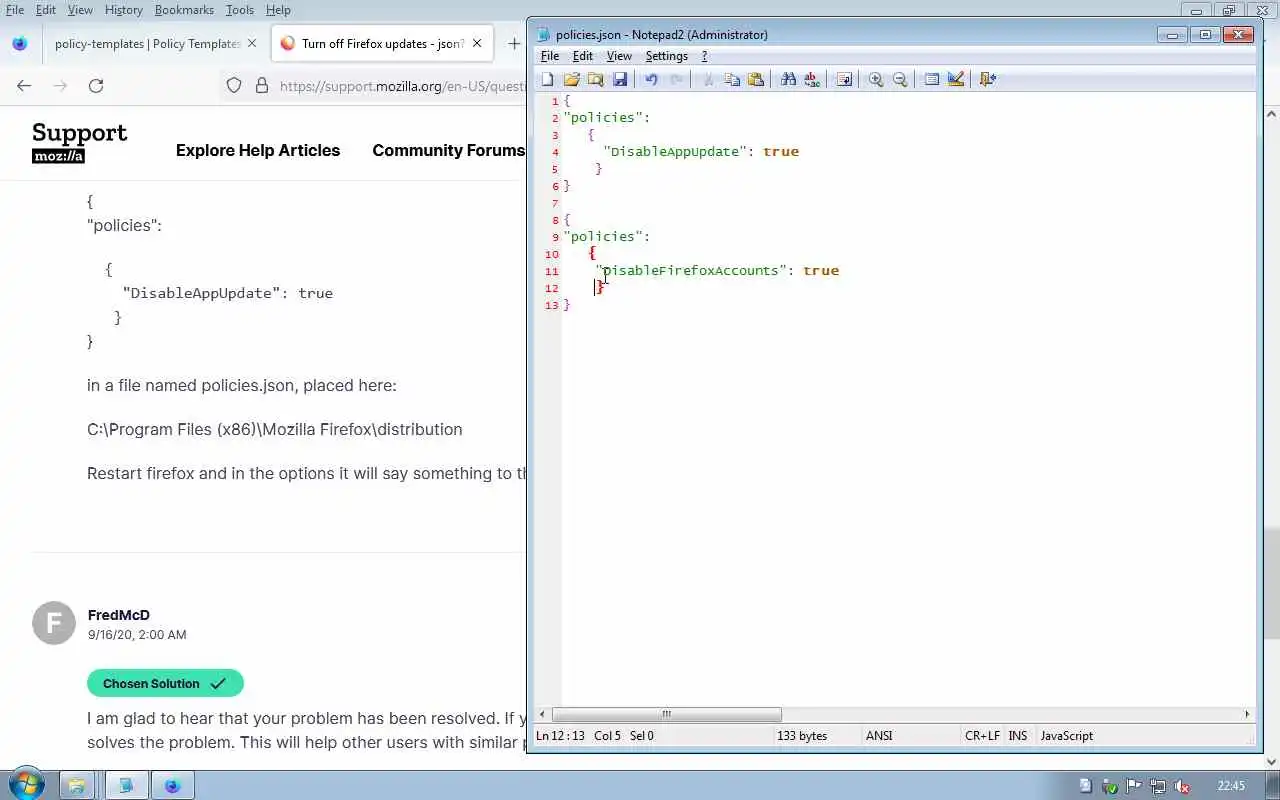Screen dimensions: 1280x800
Task: Open customize schemes icon in Notepad2
Action: pos(956,79)
